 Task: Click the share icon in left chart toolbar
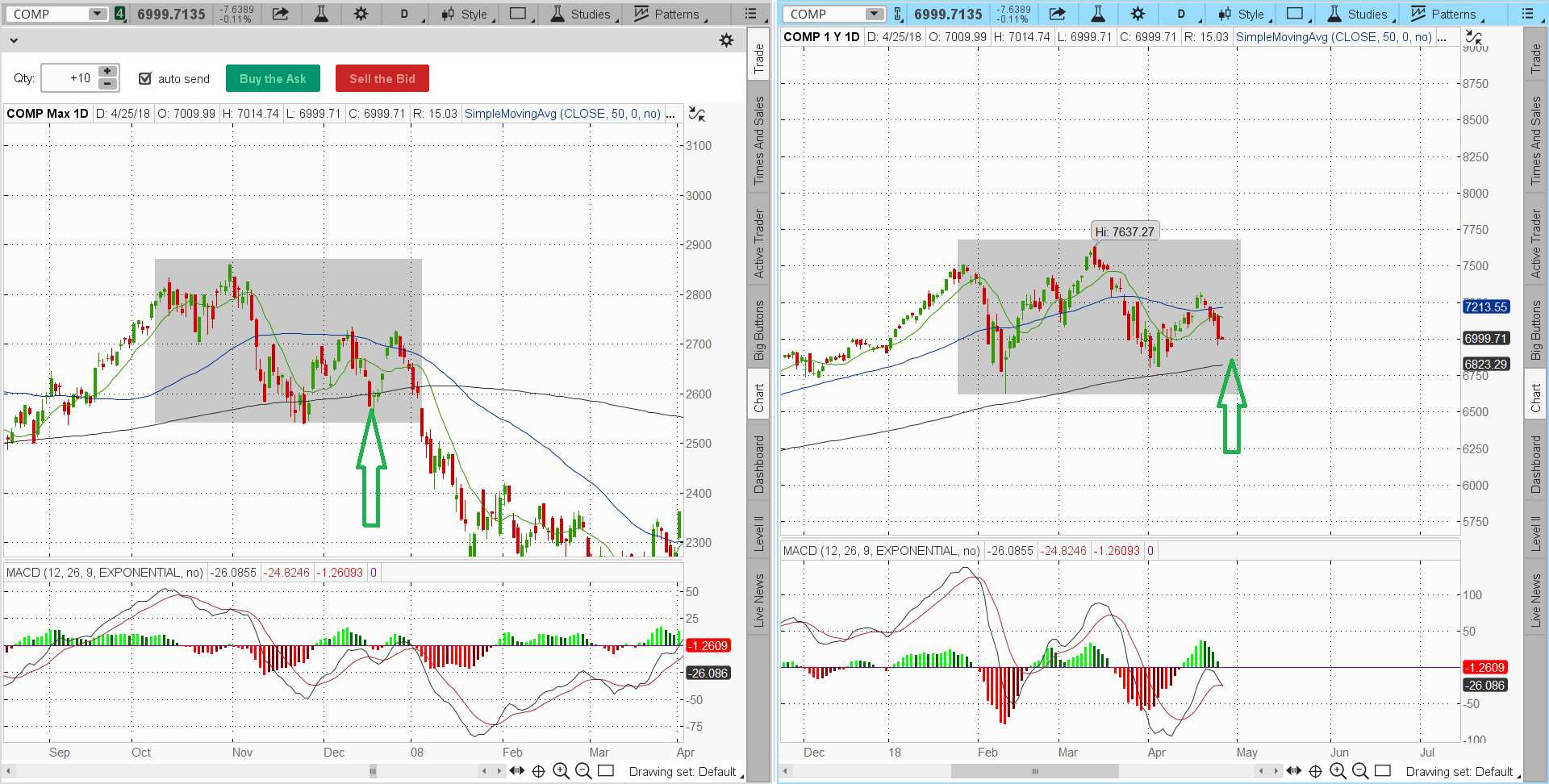[280, 14]
